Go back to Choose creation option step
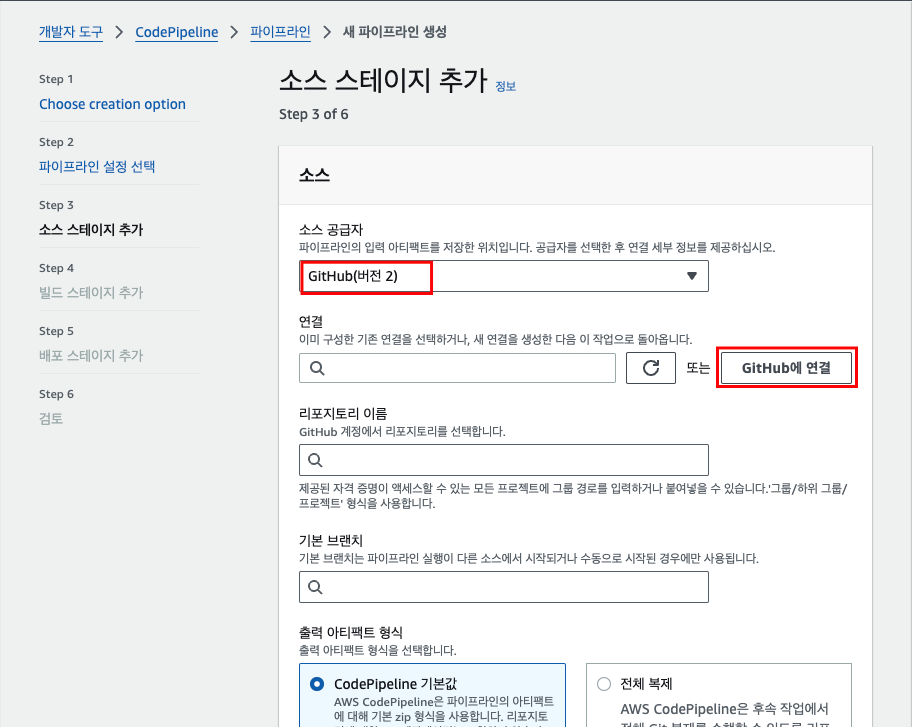The height and width of the screenshot is (727, 912). tap(112, 104)
